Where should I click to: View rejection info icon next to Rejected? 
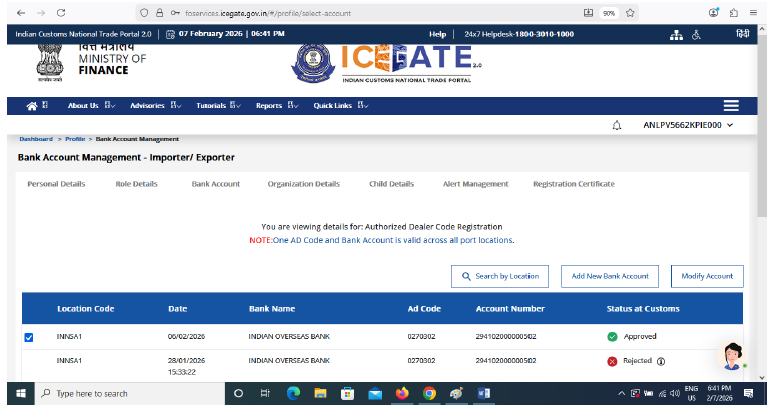pos(661,362)
